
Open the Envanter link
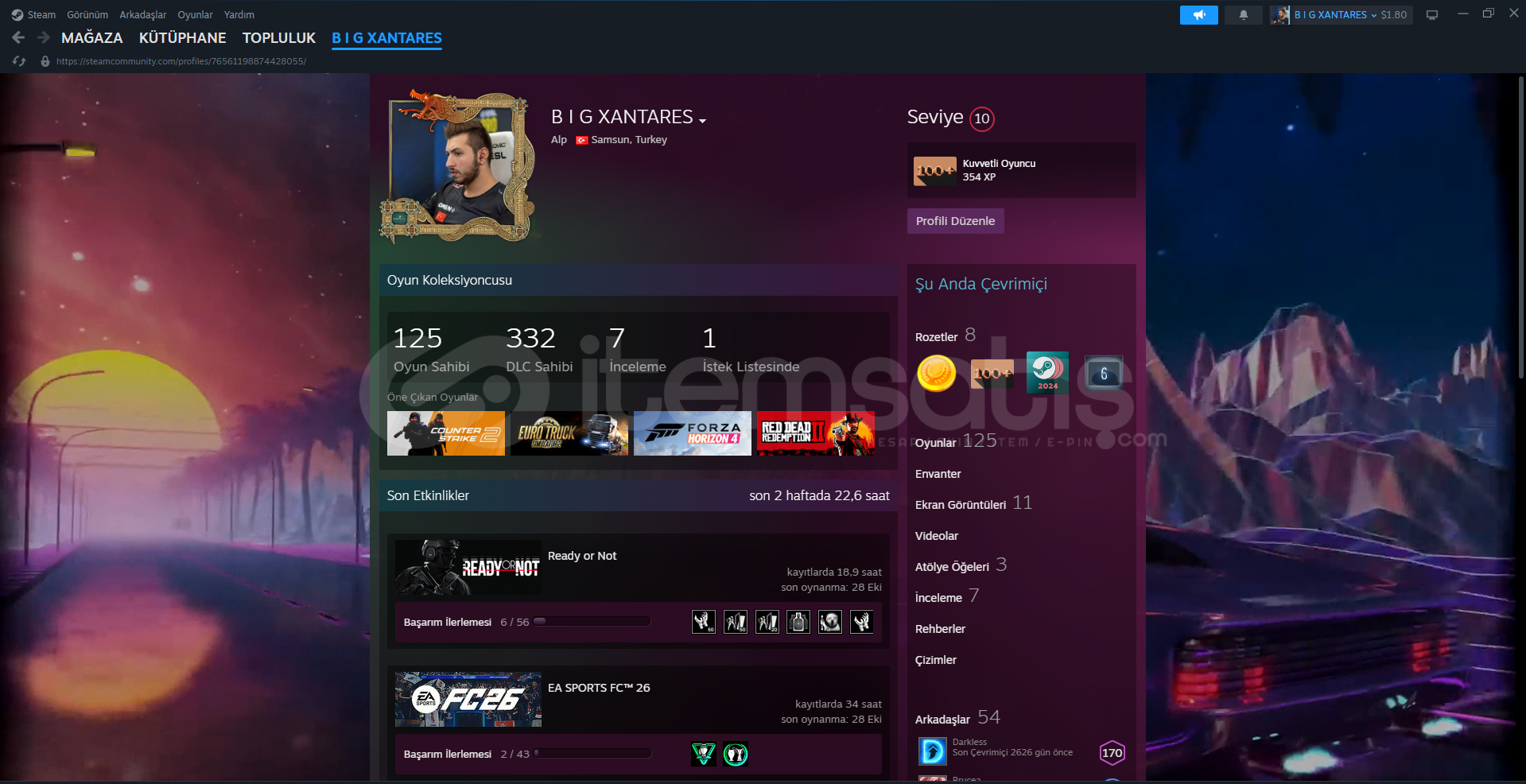(938, 474)
